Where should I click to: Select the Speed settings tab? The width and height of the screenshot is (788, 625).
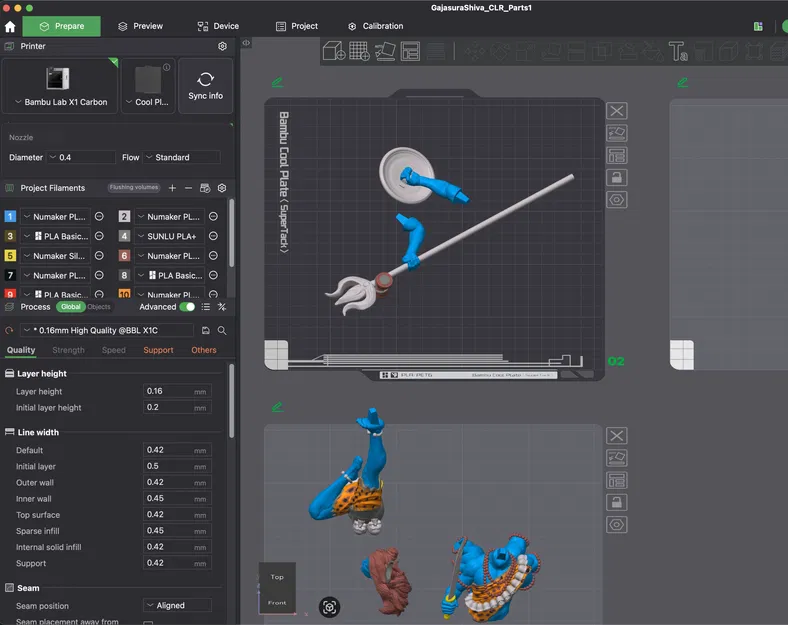tap(114, 350)
